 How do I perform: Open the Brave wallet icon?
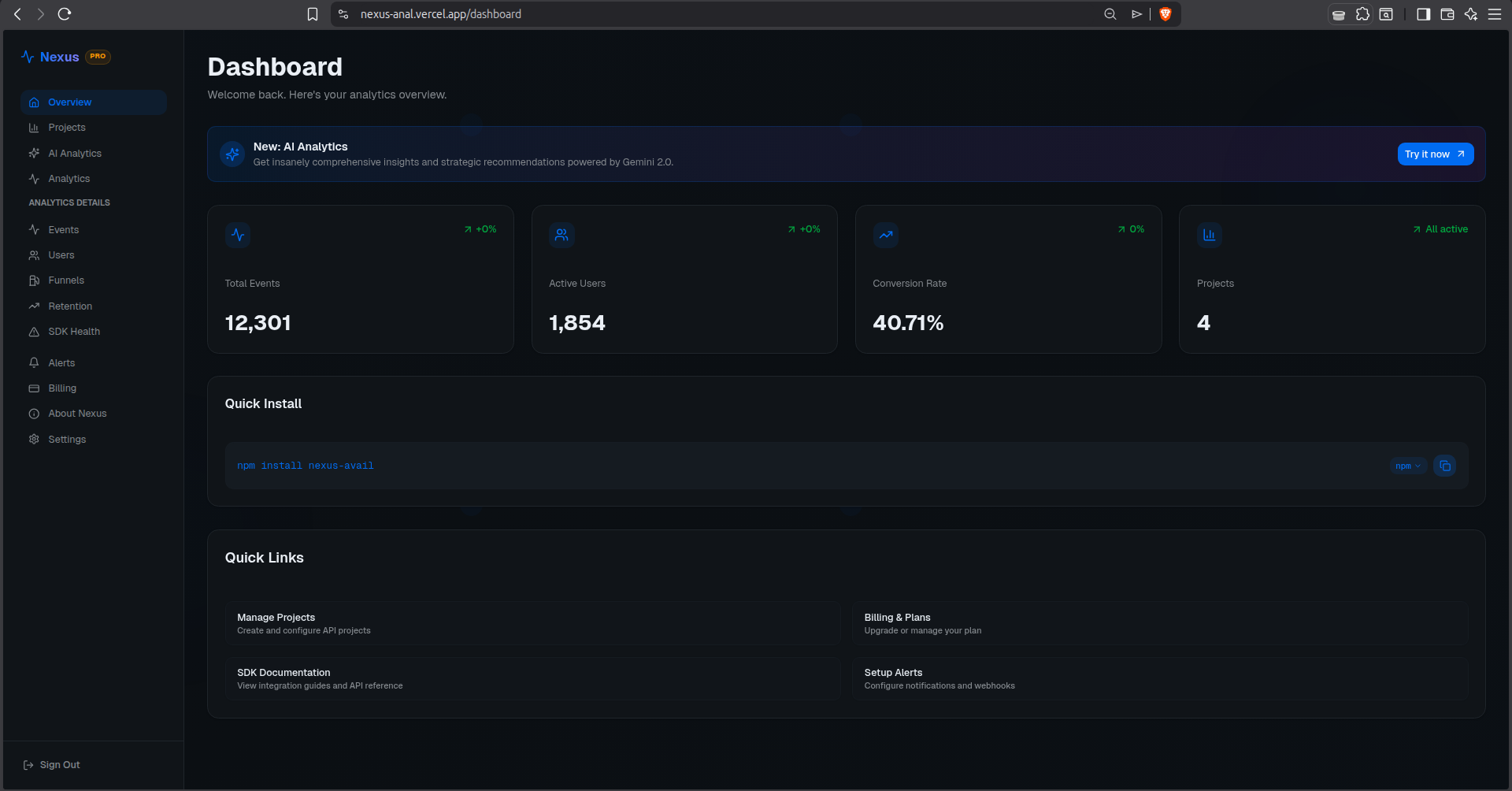(1447, 14)
